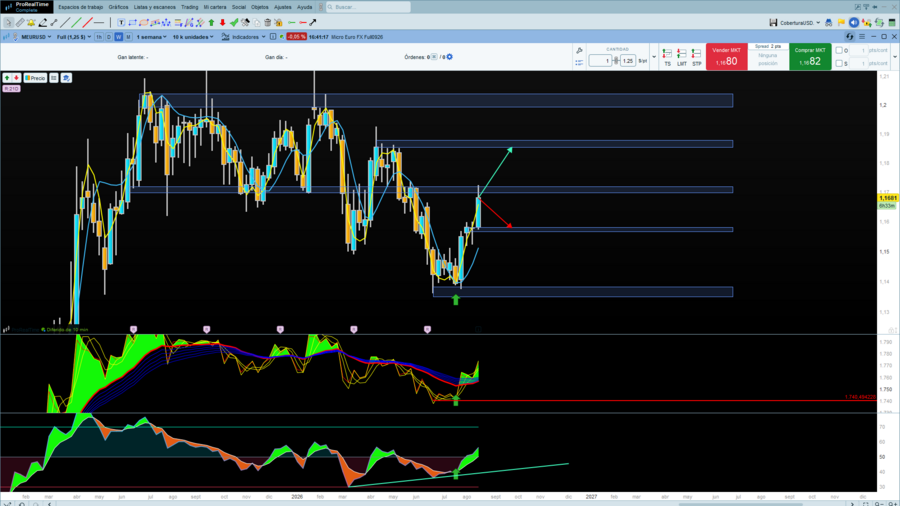This screenshot has width=900, height=506.
Task: Click the save template floppy icon
Action: [x=773, y=22]
